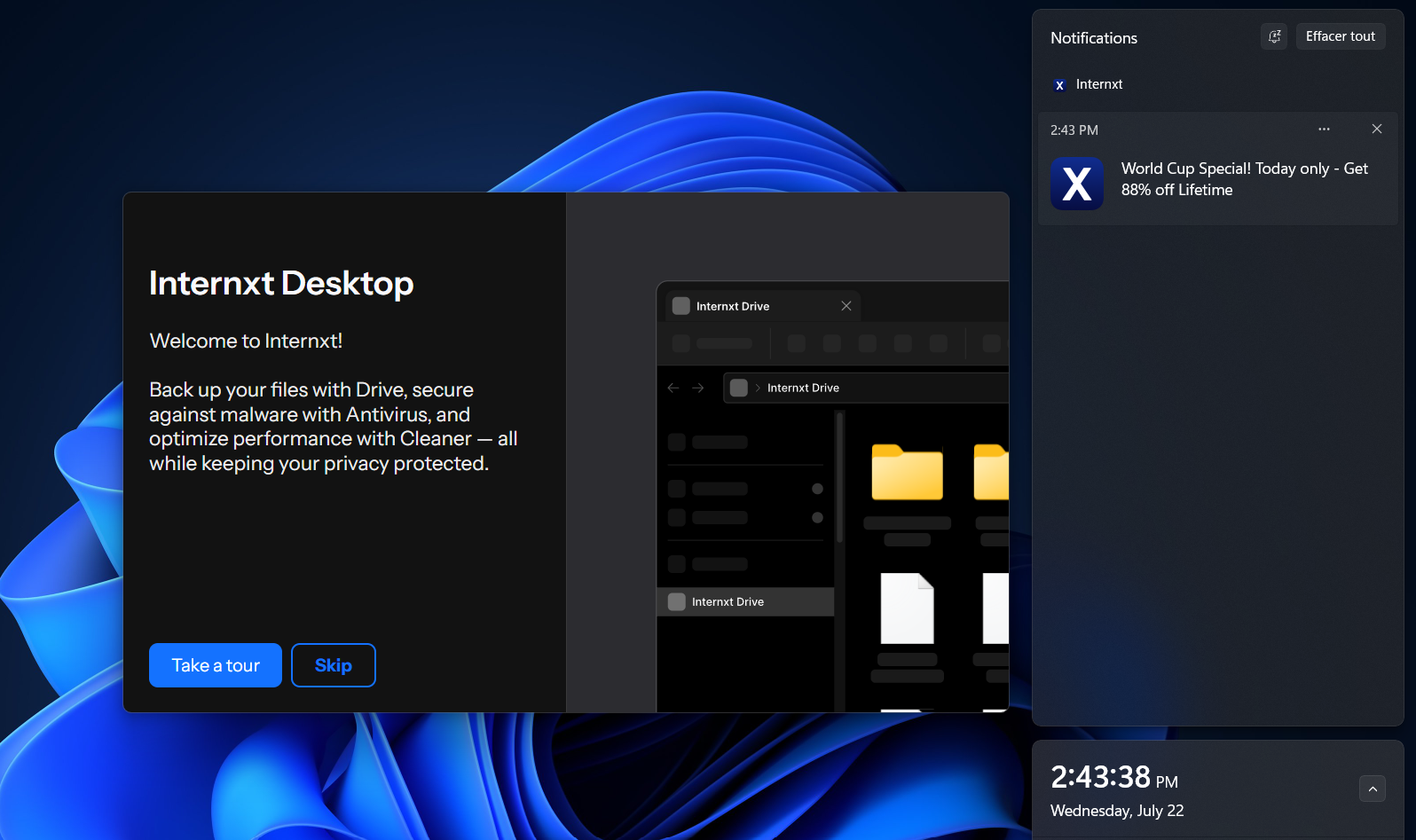Click the forward arrow in preview window

point(698,388)
